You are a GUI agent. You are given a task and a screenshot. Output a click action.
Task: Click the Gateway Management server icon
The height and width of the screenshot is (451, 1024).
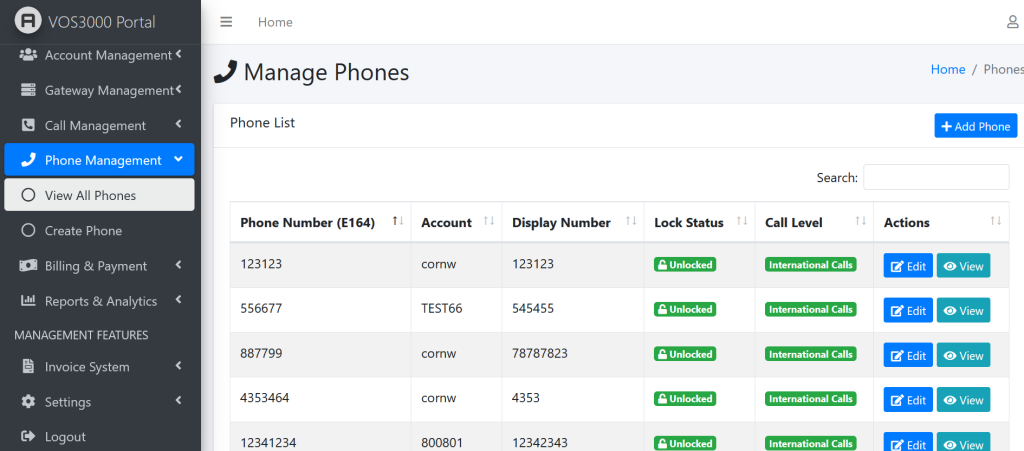28,90
